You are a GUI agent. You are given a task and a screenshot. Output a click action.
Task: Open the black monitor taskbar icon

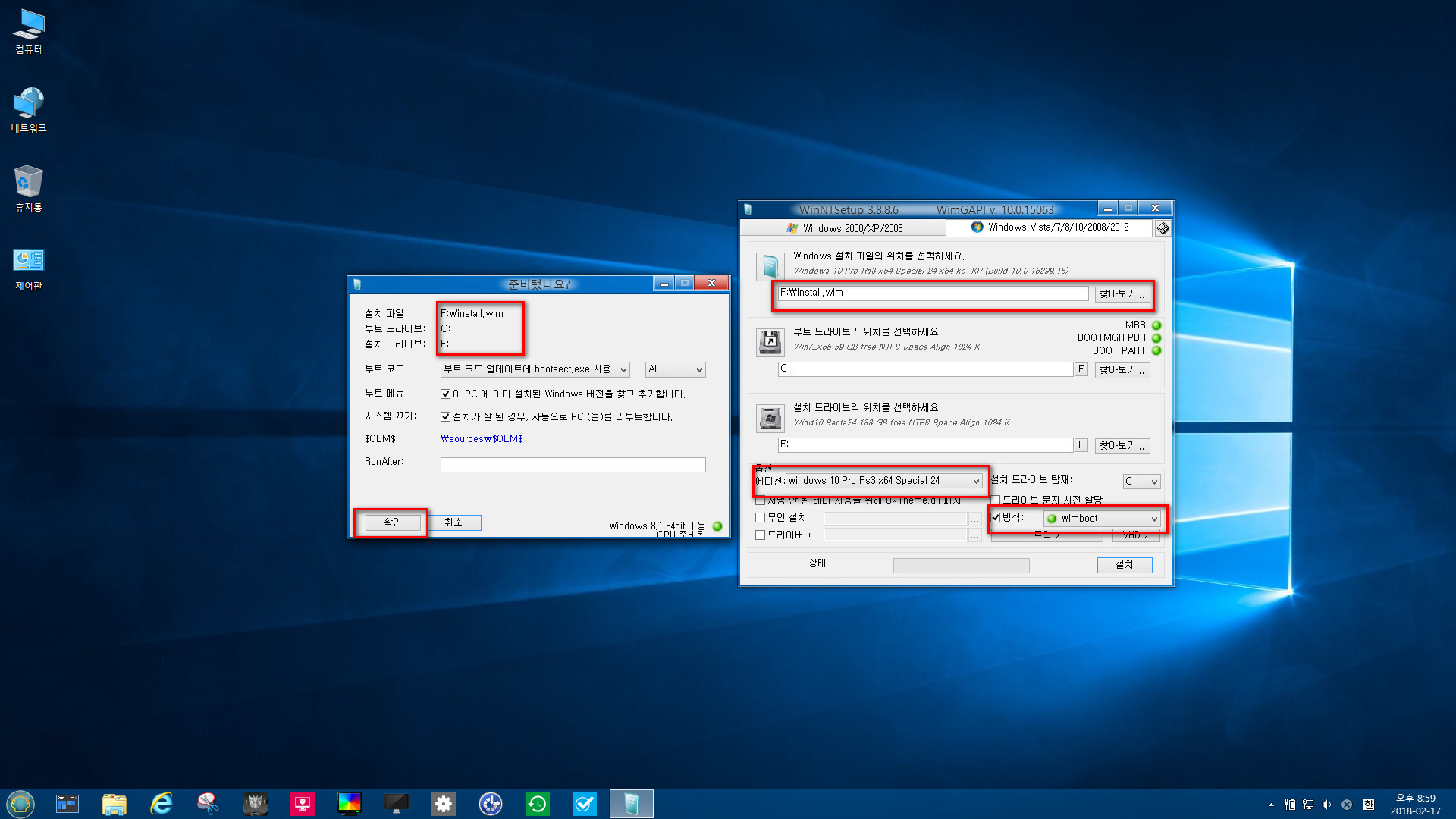pos(397,804)
